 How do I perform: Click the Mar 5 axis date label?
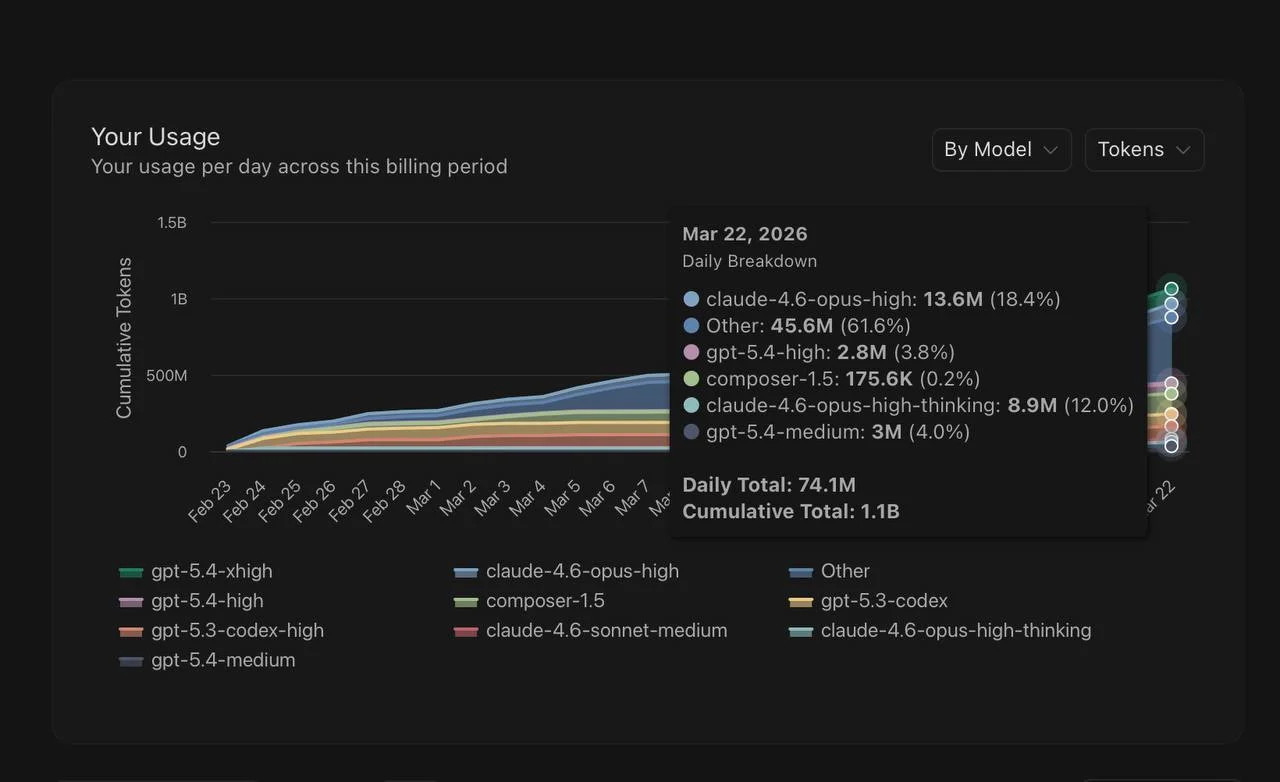[561, 498]
